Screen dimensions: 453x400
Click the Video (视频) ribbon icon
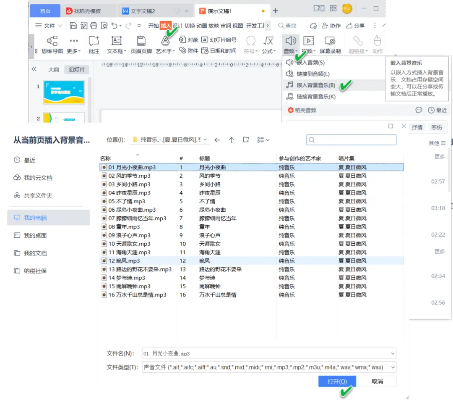[308, 41]
